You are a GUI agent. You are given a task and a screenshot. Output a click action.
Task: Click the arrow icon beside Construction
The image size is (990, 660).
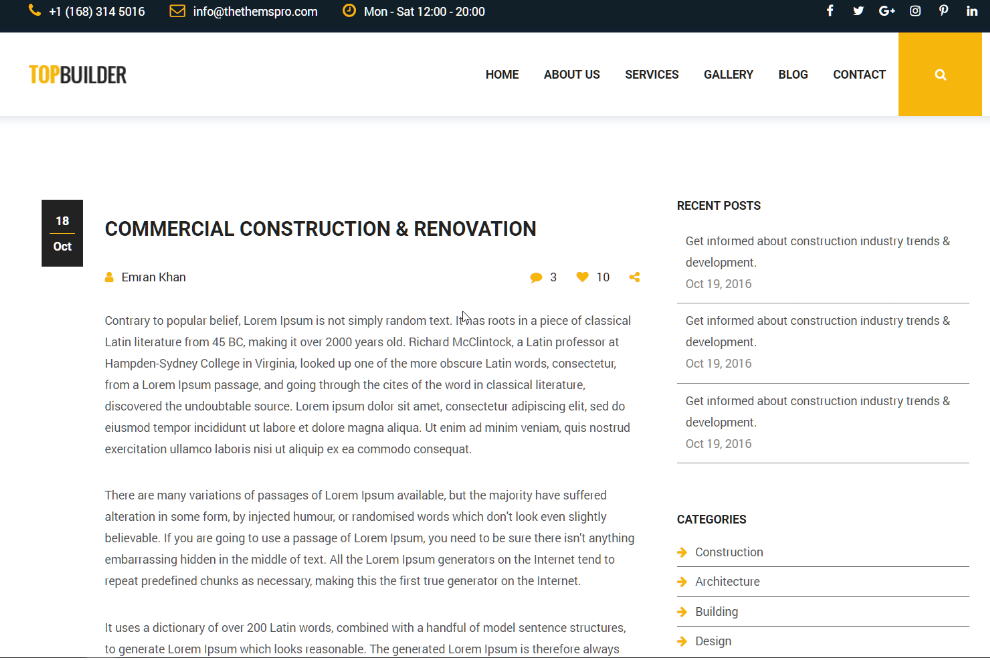tap(682, 552)
